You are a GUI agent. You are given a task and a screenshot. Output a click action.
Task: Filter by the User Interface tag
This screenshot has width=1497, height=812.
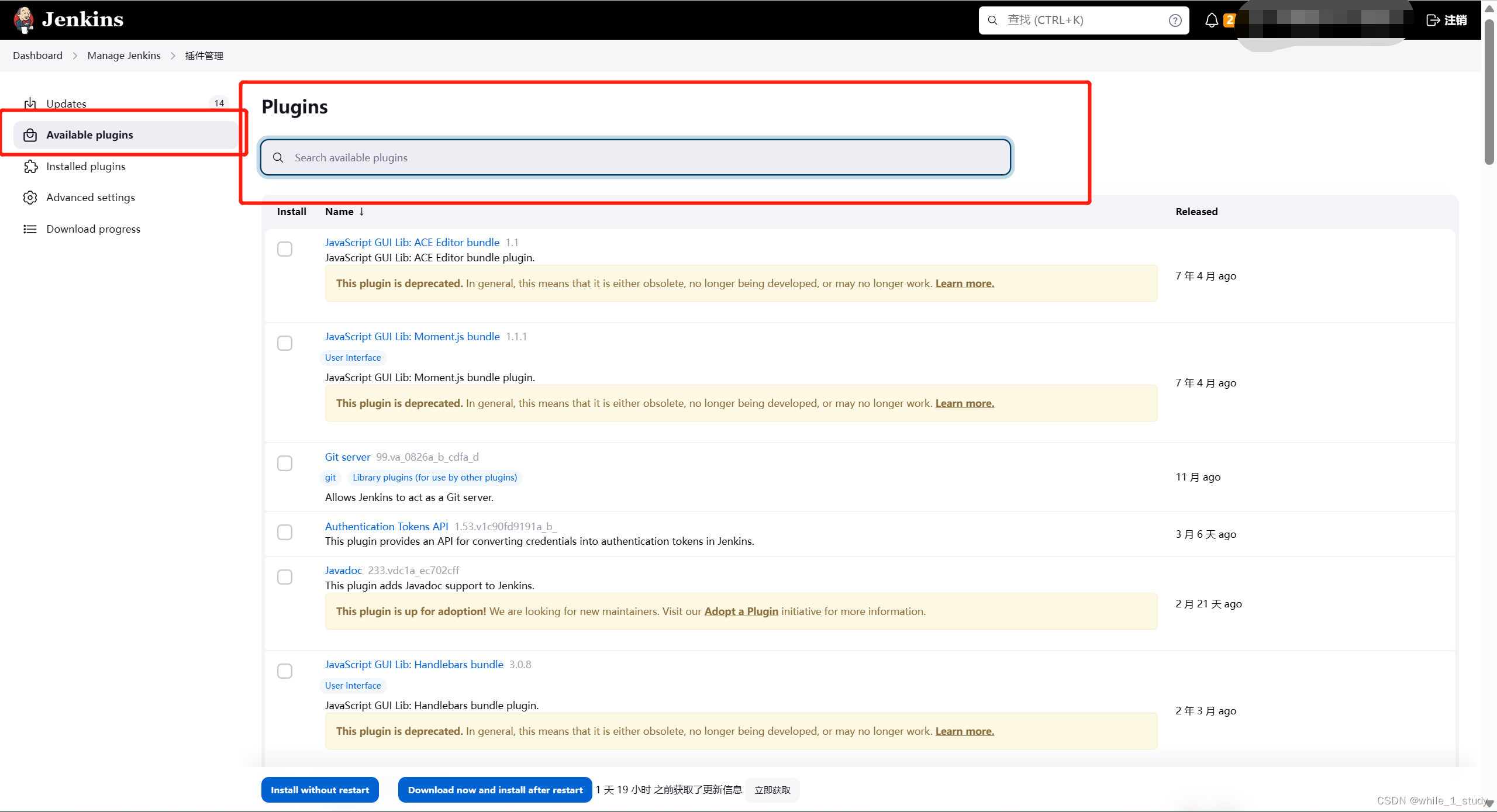click(x=353, y=358)
